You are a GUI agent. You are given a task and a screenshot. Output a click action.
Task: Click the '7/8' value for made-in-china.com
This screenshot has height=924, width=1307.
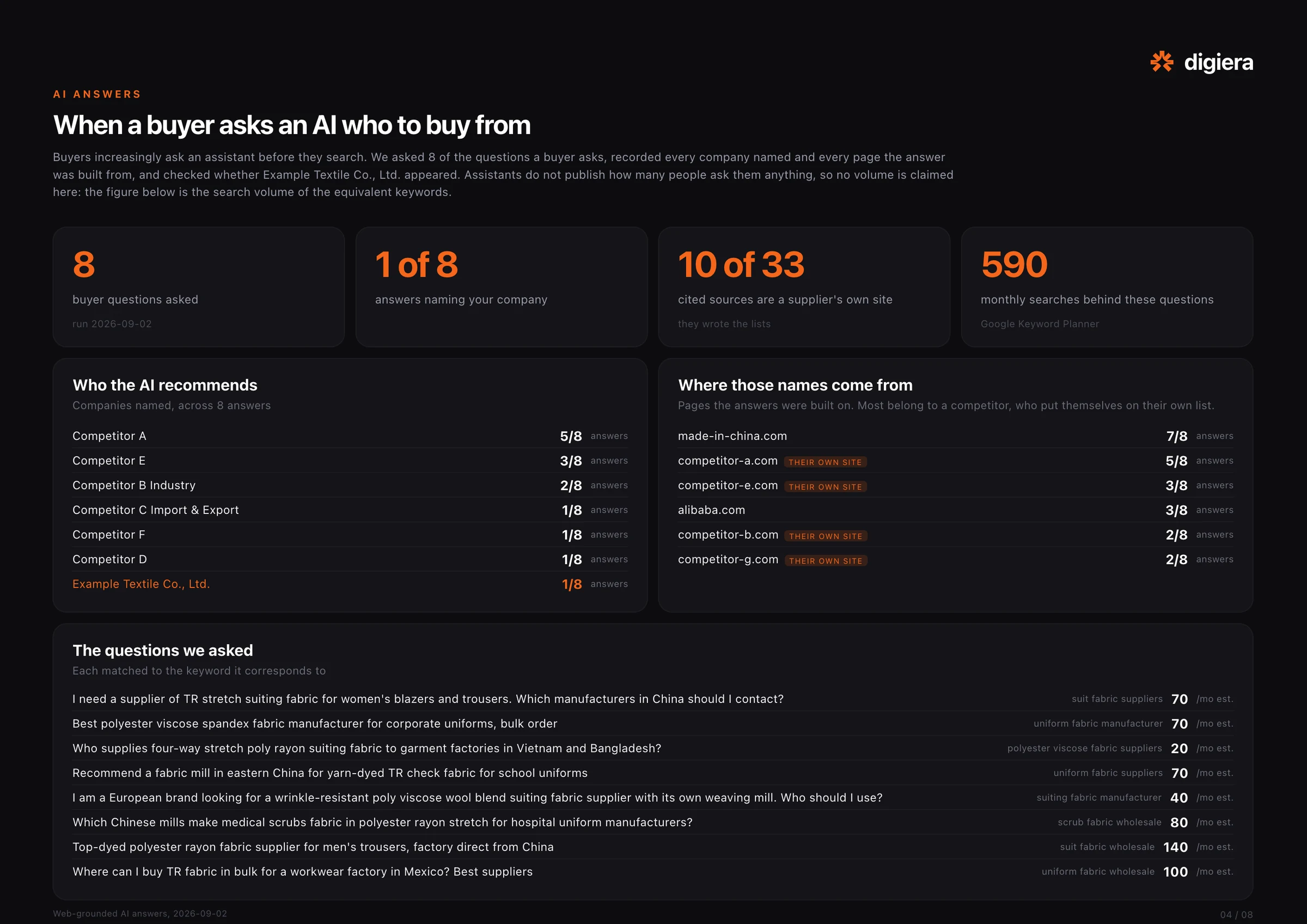pyautogui.click(x=1177, y=436)
